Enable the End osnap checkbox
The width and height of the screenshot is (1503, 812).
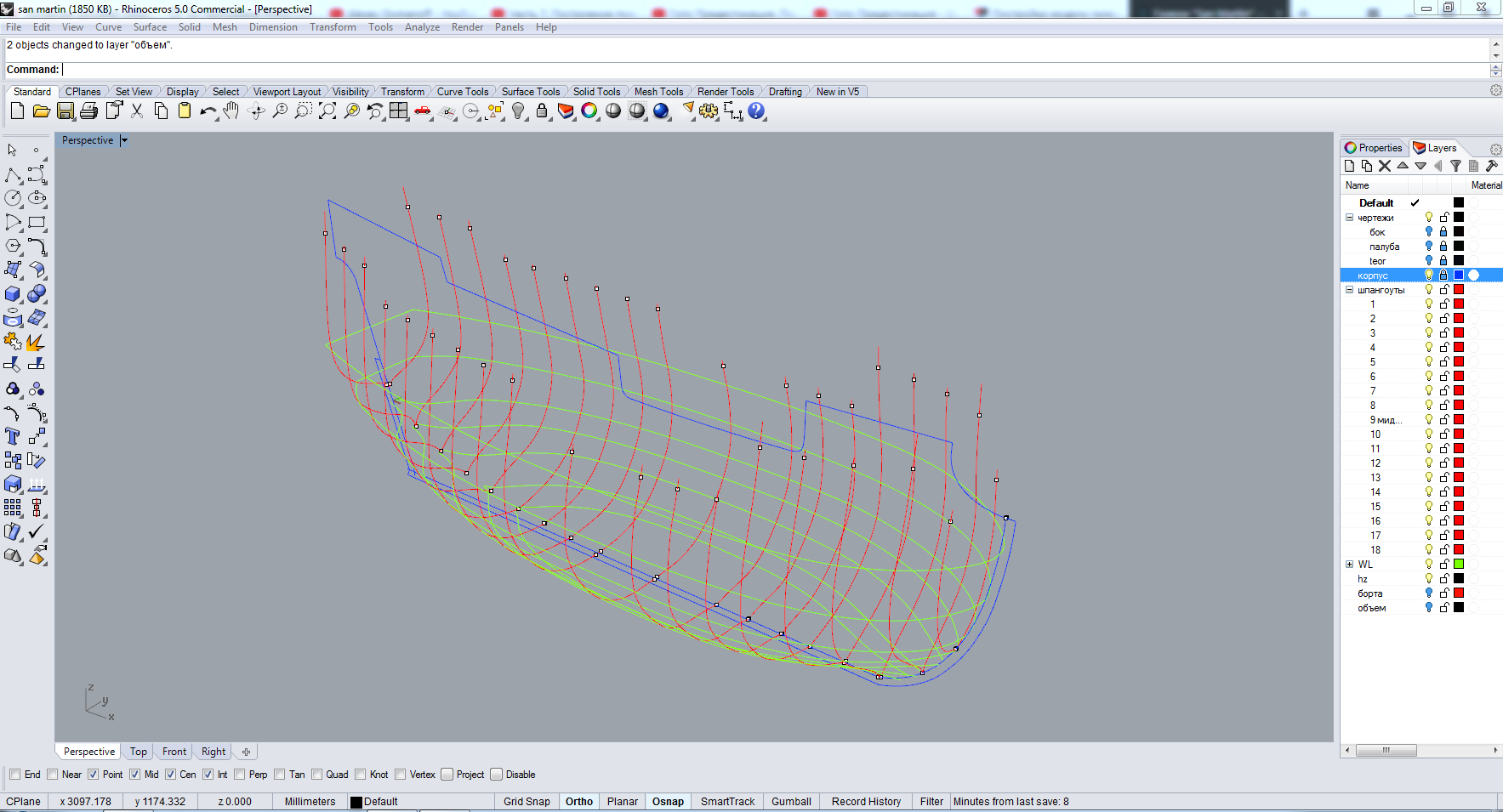[15, 775]
